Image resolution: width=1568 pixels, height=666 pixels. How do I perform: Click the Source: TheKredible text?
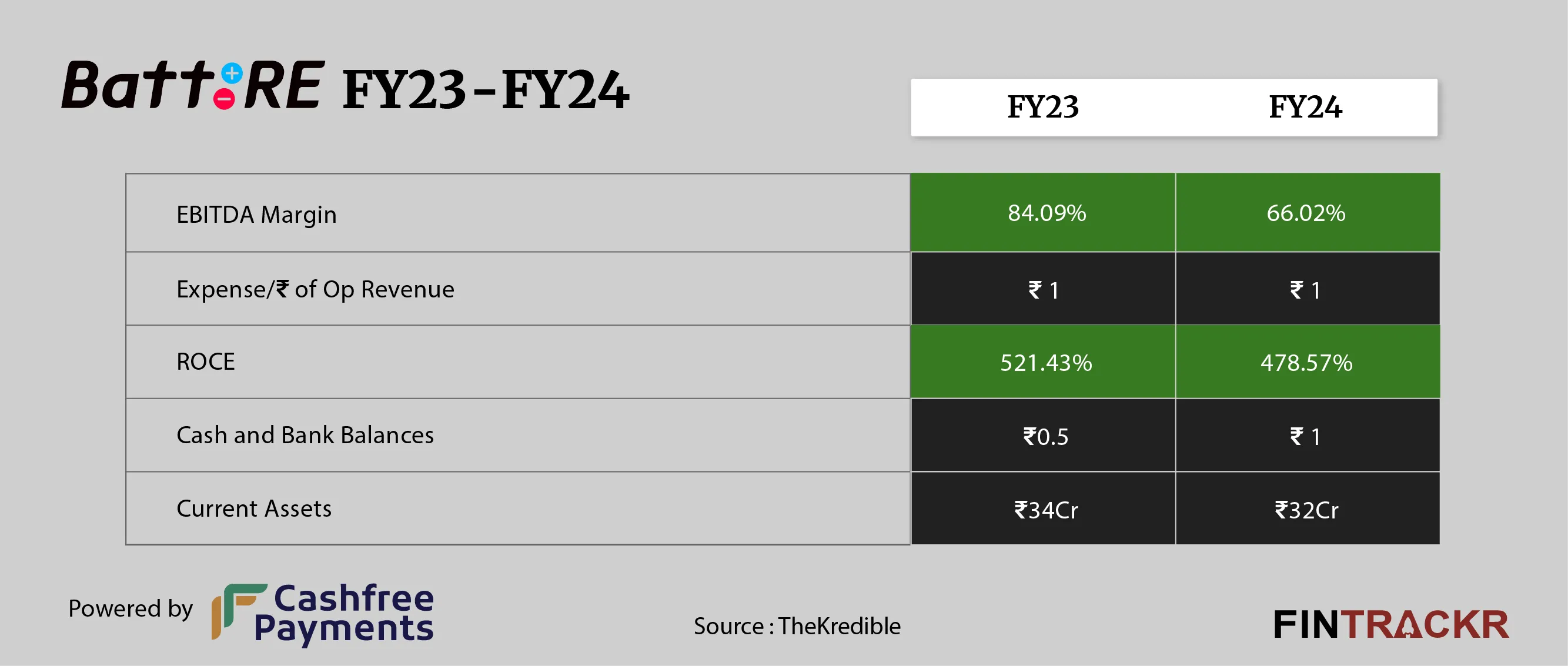pos(797,626)
